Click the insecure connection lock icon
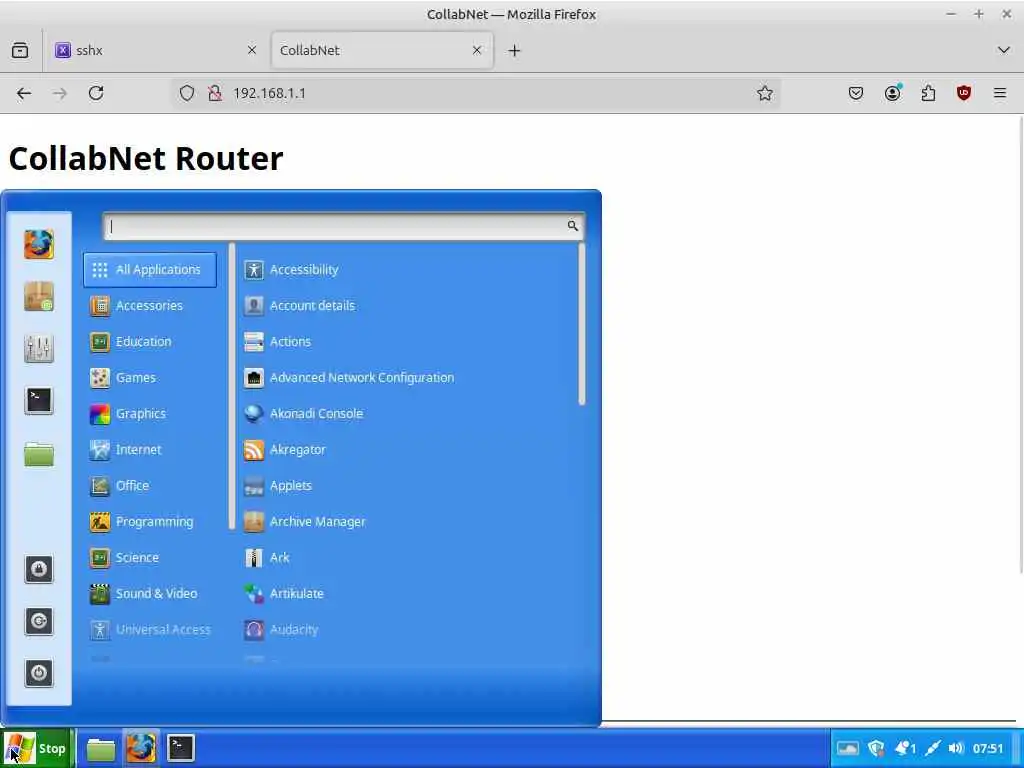Image resolution: width=1024 pixels, height=768 pixels. [215, 93]
